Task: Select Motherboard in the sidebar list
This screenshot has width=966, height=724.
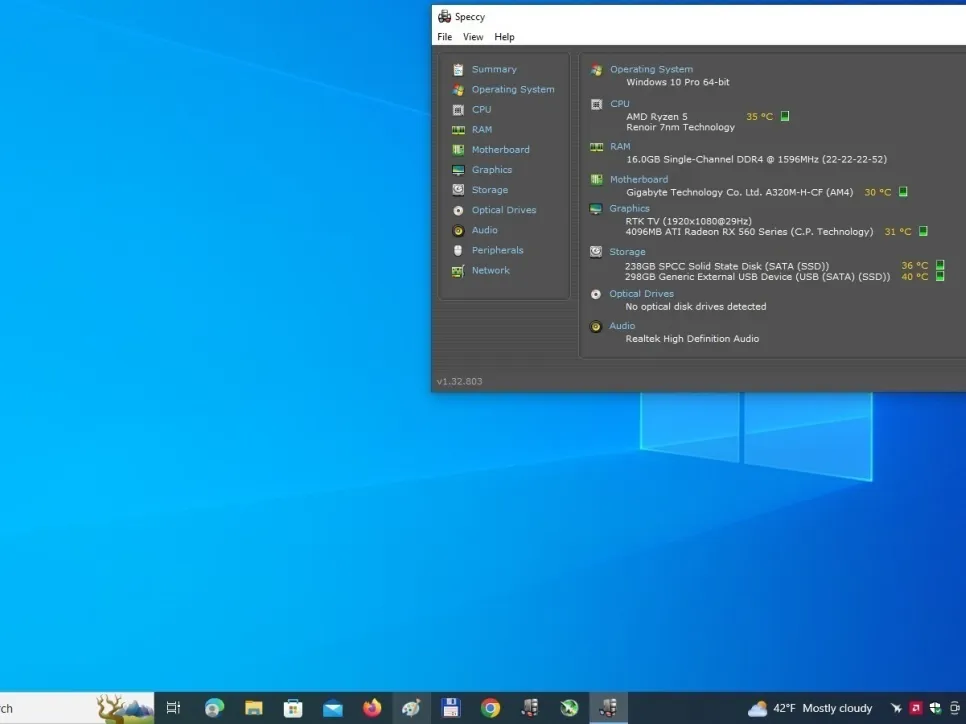Action: point(500,150)
